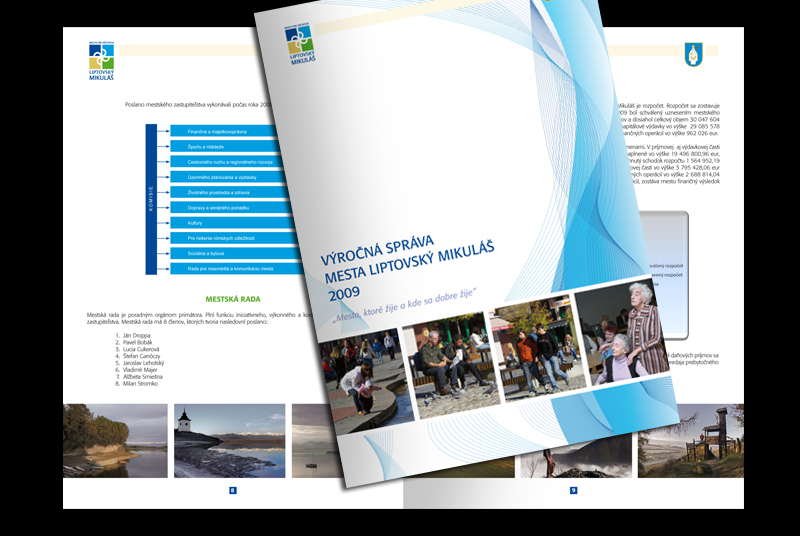Viewport: 800px width, 536px height.
Task: Click the year '2009' on the cover
Action: (343, 294)
